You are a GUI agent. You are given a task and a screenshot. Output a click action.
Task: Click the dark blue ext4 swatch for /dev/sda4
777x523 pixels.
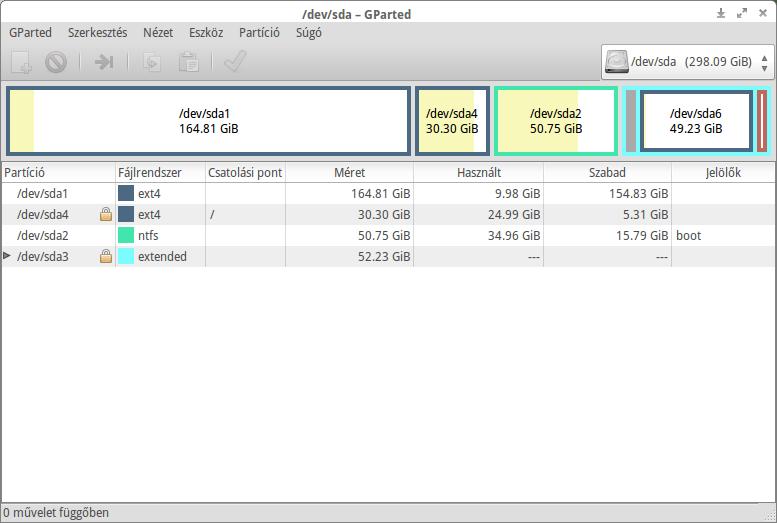click(x=126, y=214)
